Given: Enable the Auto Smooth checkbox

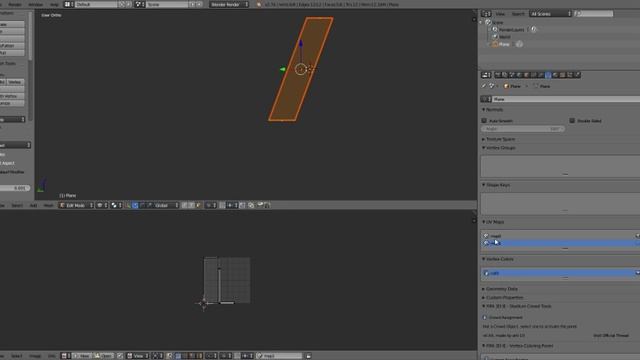Looking at the screenshot, I should click(x=484, y=121).
